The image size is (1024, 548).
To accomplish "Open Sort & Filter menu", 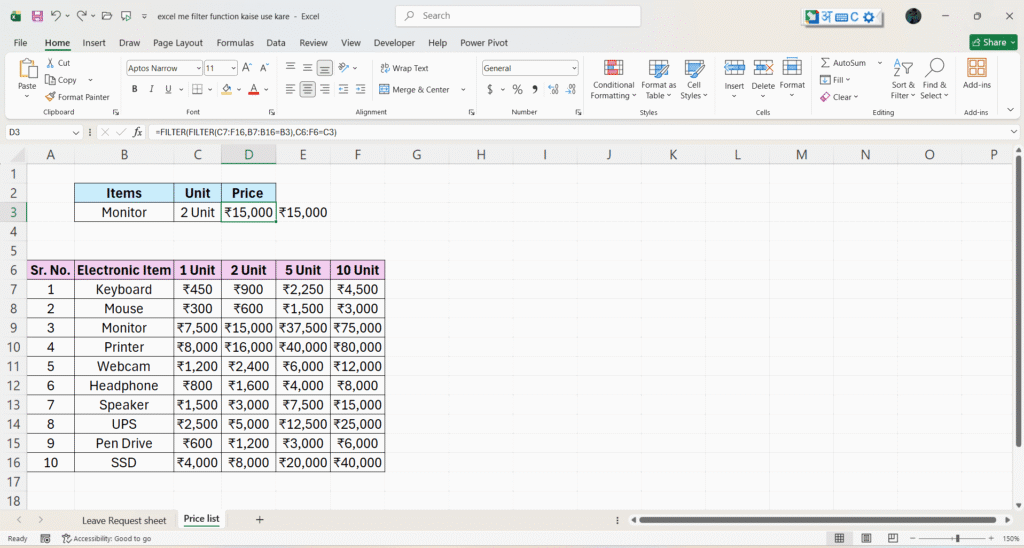I will [903, 80].
